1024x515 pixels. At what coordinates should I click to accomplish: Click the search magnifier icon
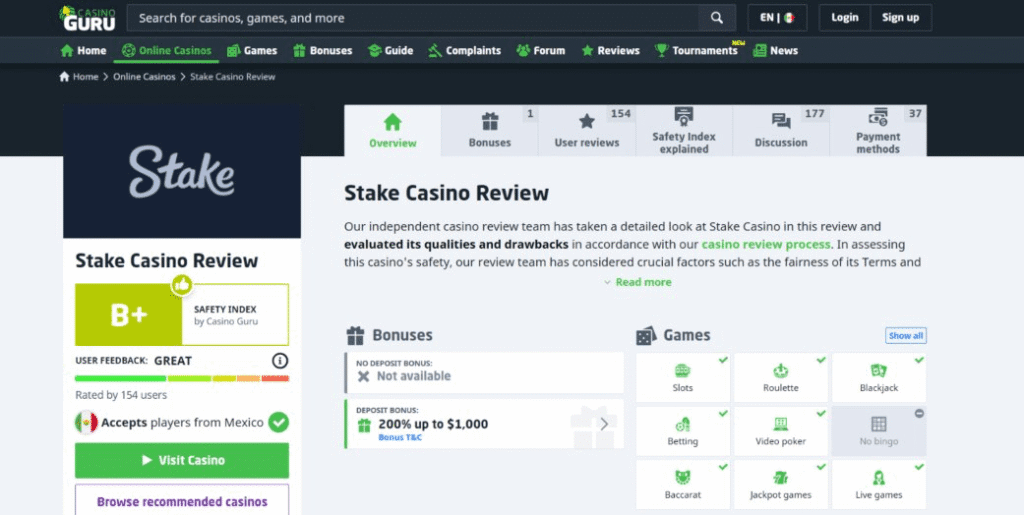click(716, 18)
